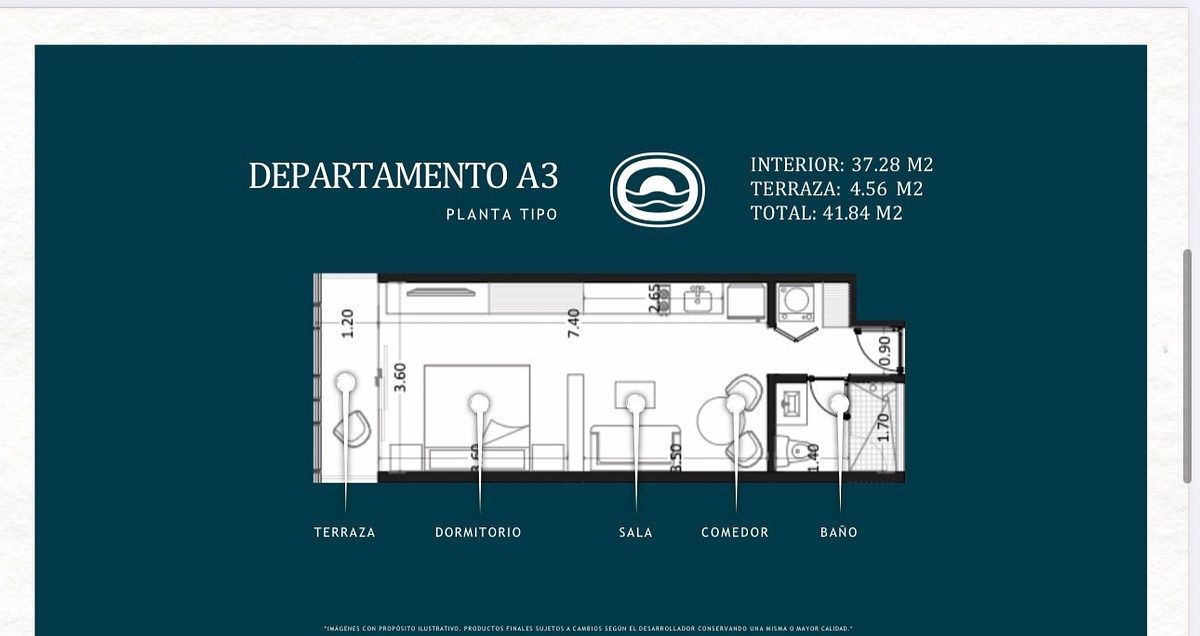
Task: Click the TERRAZA label below the plan
Action: [x=344, y=533]
